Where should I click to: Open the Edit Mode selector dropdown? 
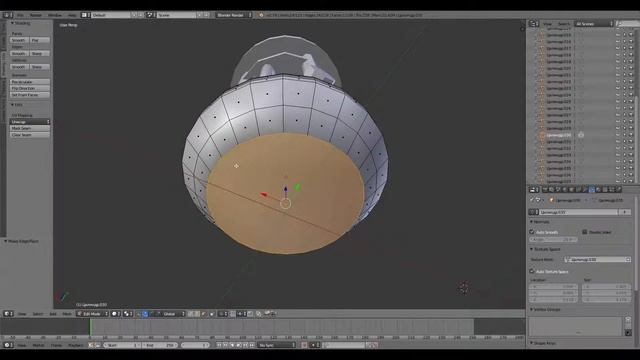(93, 314)
